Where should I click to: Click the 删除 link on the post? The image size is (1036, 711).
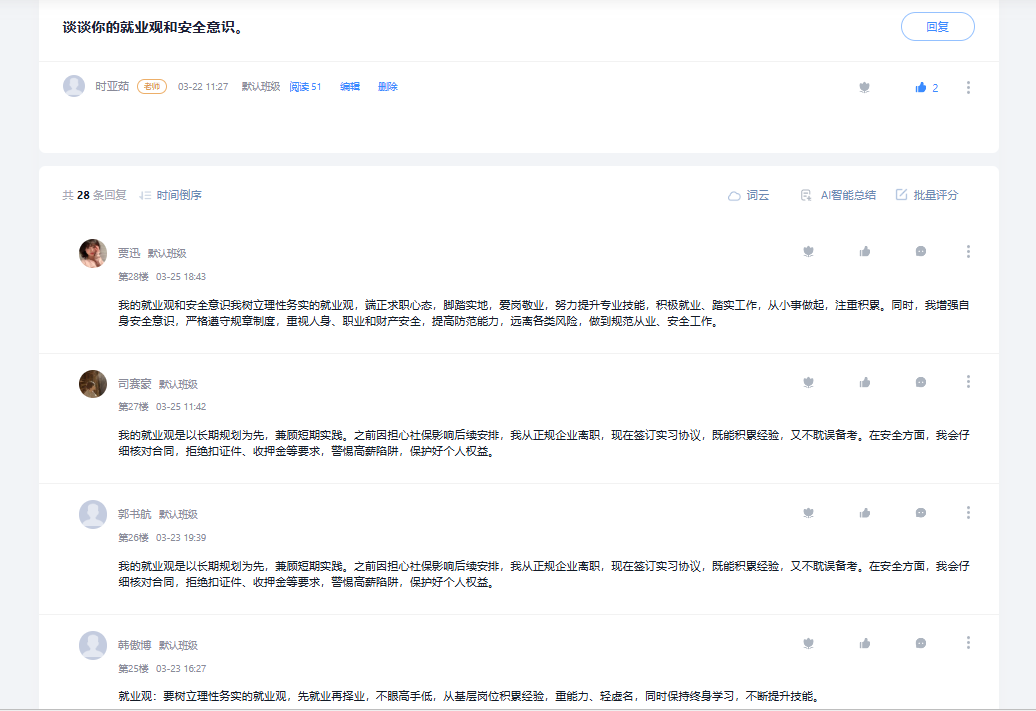pyautogui.click(x=387, y=87)
